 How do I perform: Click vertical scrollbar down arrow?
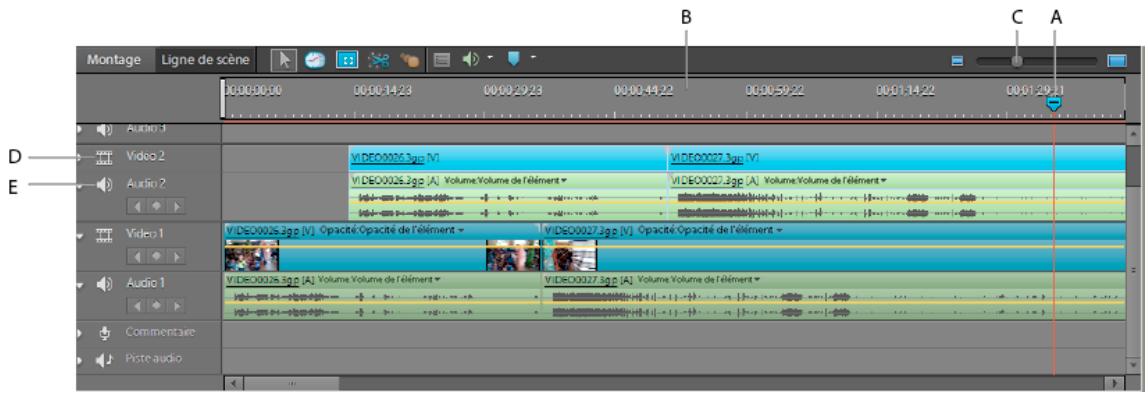coord(1133,365)
